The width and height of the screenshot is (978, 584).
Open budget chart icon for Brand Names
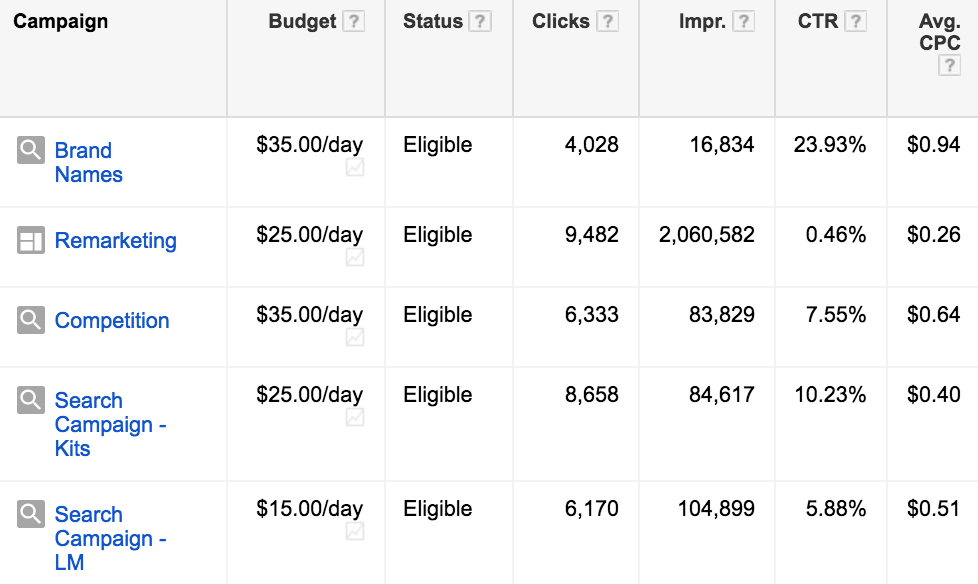point(354,168)
